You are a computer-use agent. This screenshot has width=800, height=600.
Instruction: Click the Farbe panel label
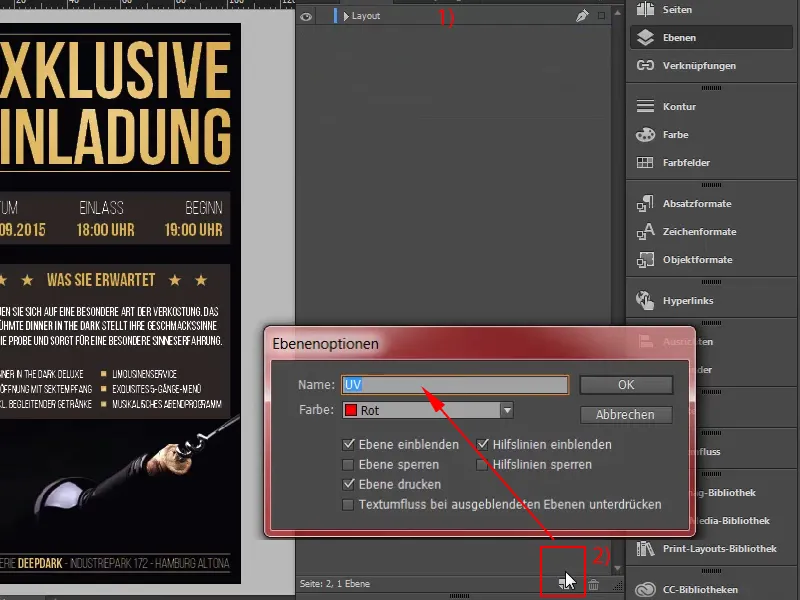[676, 135]
